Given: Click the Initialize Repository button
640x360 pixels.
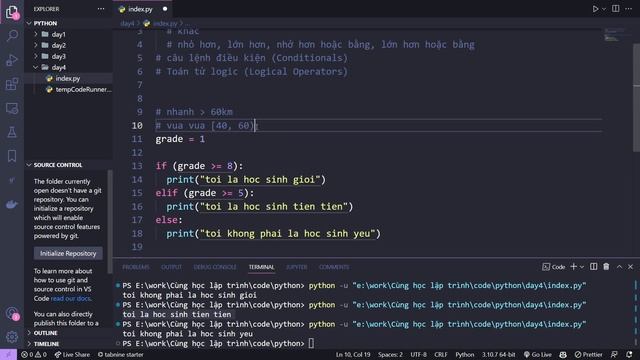Looking at the screenshot, I should pyautogui.click(x=68, y=253).
